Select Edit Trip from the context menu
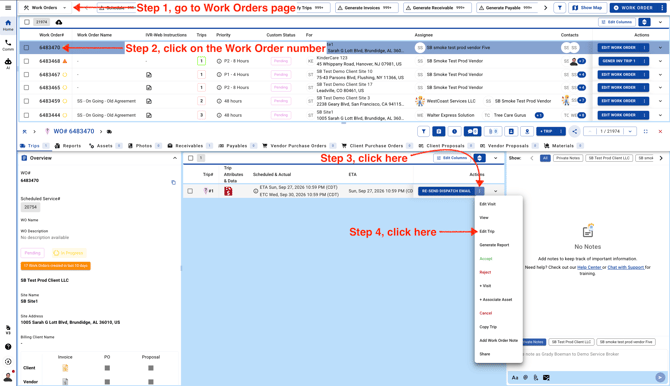Viewport: 670px width, 386px height. 487,231
